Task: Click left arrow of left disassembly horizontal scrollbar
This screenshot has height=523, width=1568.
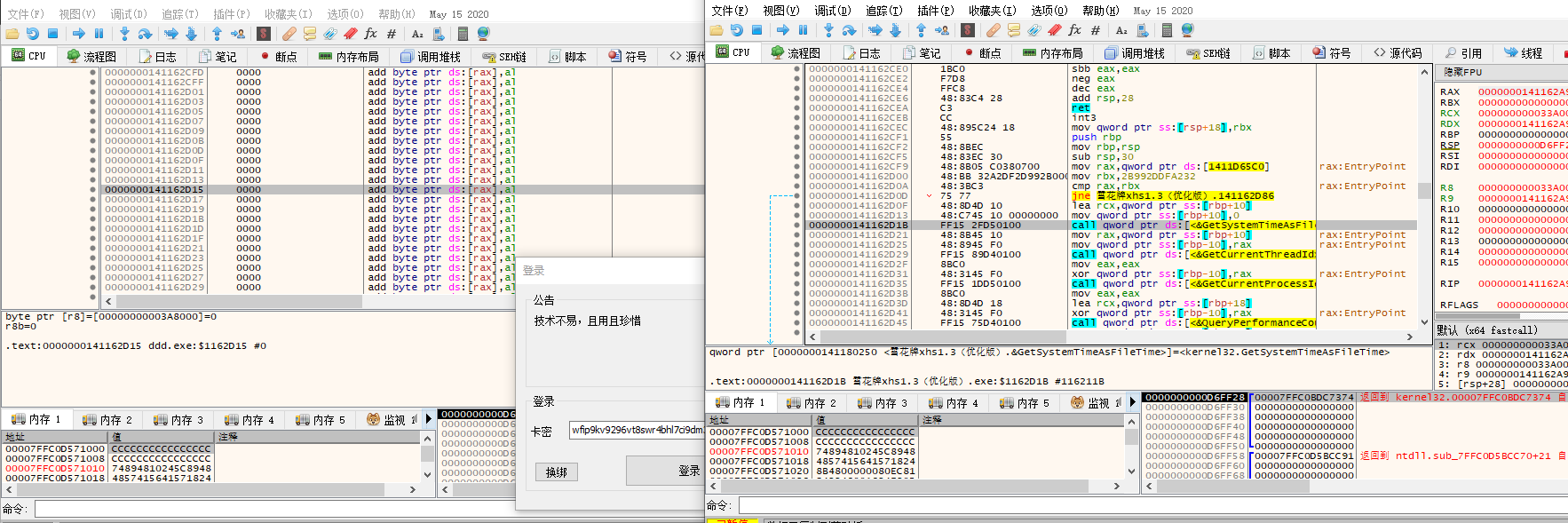Action: [108, 302]
